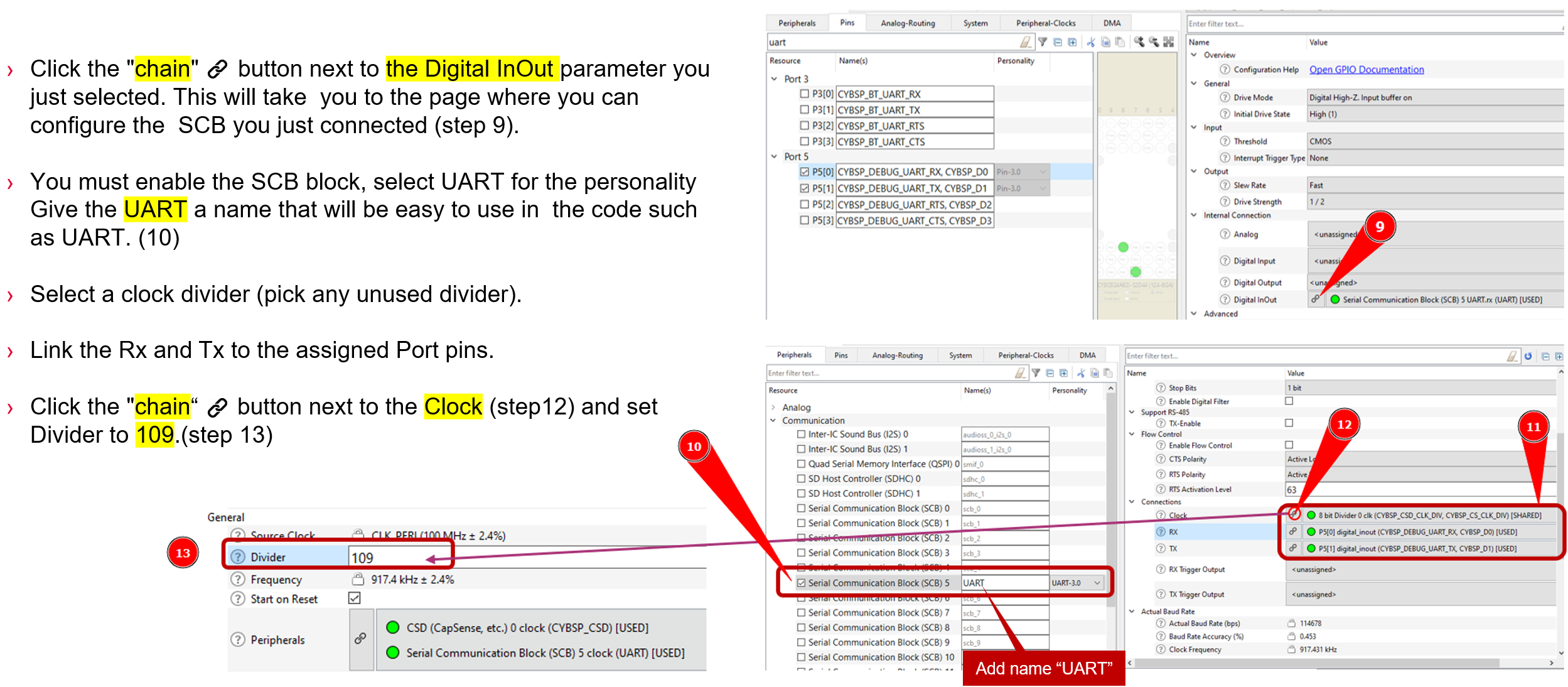Toggle the Enable Flow Control checkbox
This screenshot has height=687, width=1568.
pyautogui.click(x=1288, y=445)
